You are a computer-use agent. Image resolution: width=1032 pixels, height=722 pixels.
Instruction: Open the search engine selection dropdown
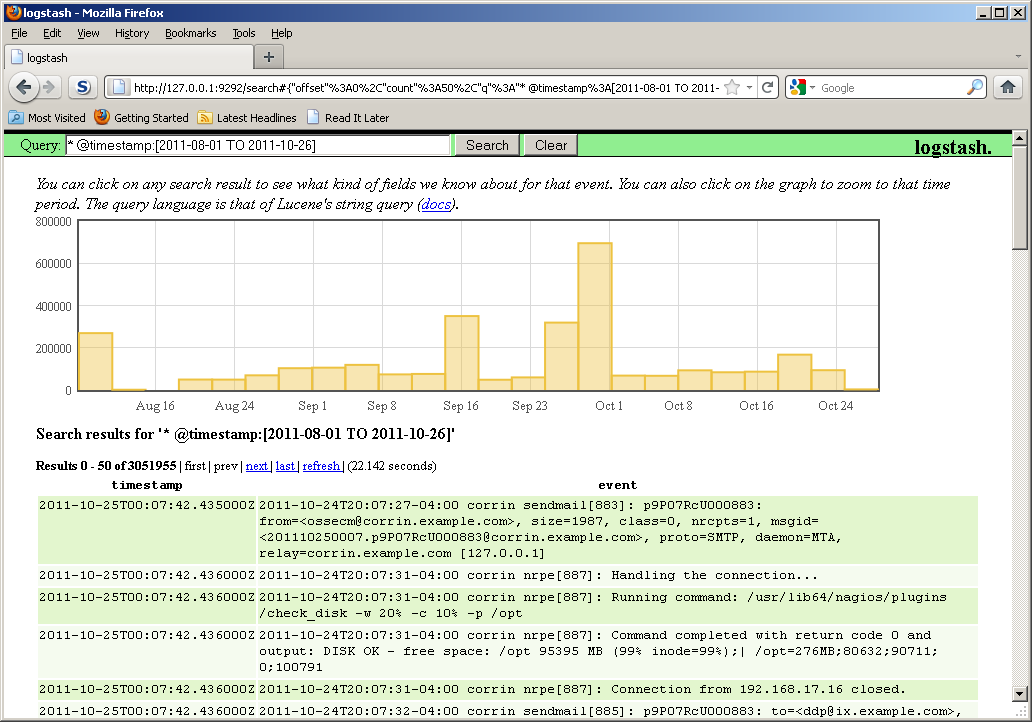coord(810,87)
